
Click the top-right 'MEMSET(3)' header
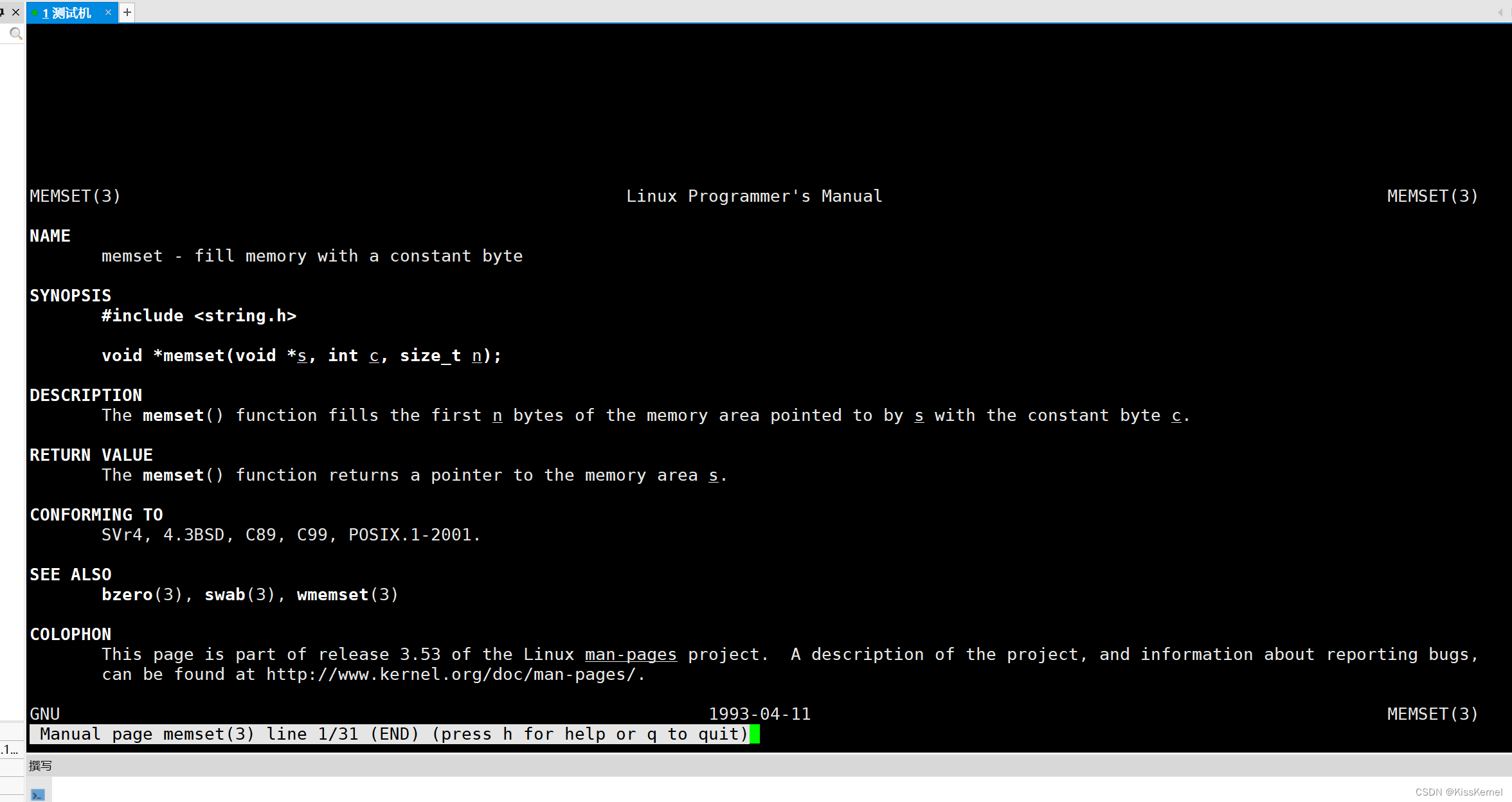pos(1433,196)
